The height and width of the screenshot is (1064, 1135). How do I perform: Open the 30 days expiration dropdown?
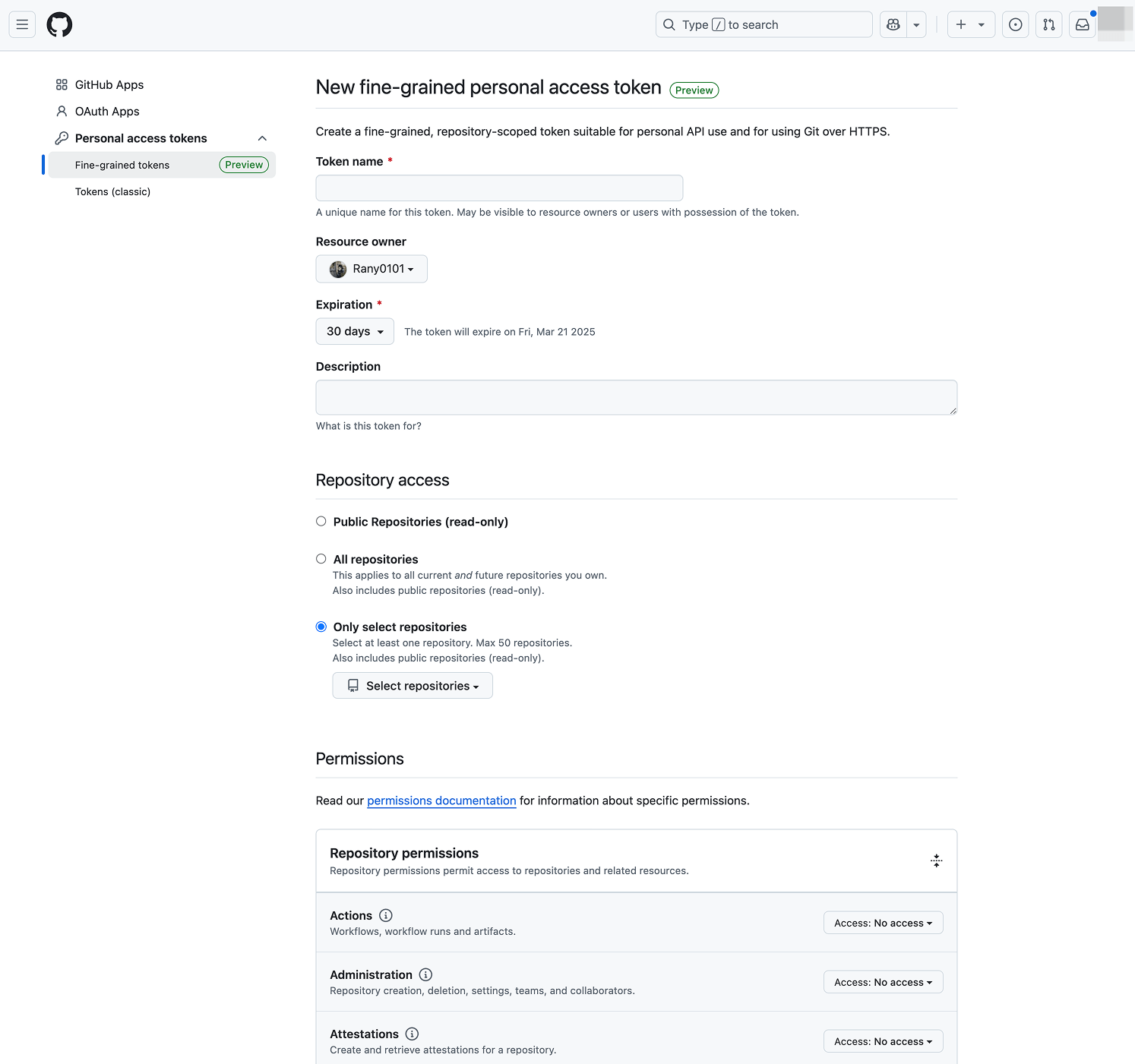click(355, 331)
